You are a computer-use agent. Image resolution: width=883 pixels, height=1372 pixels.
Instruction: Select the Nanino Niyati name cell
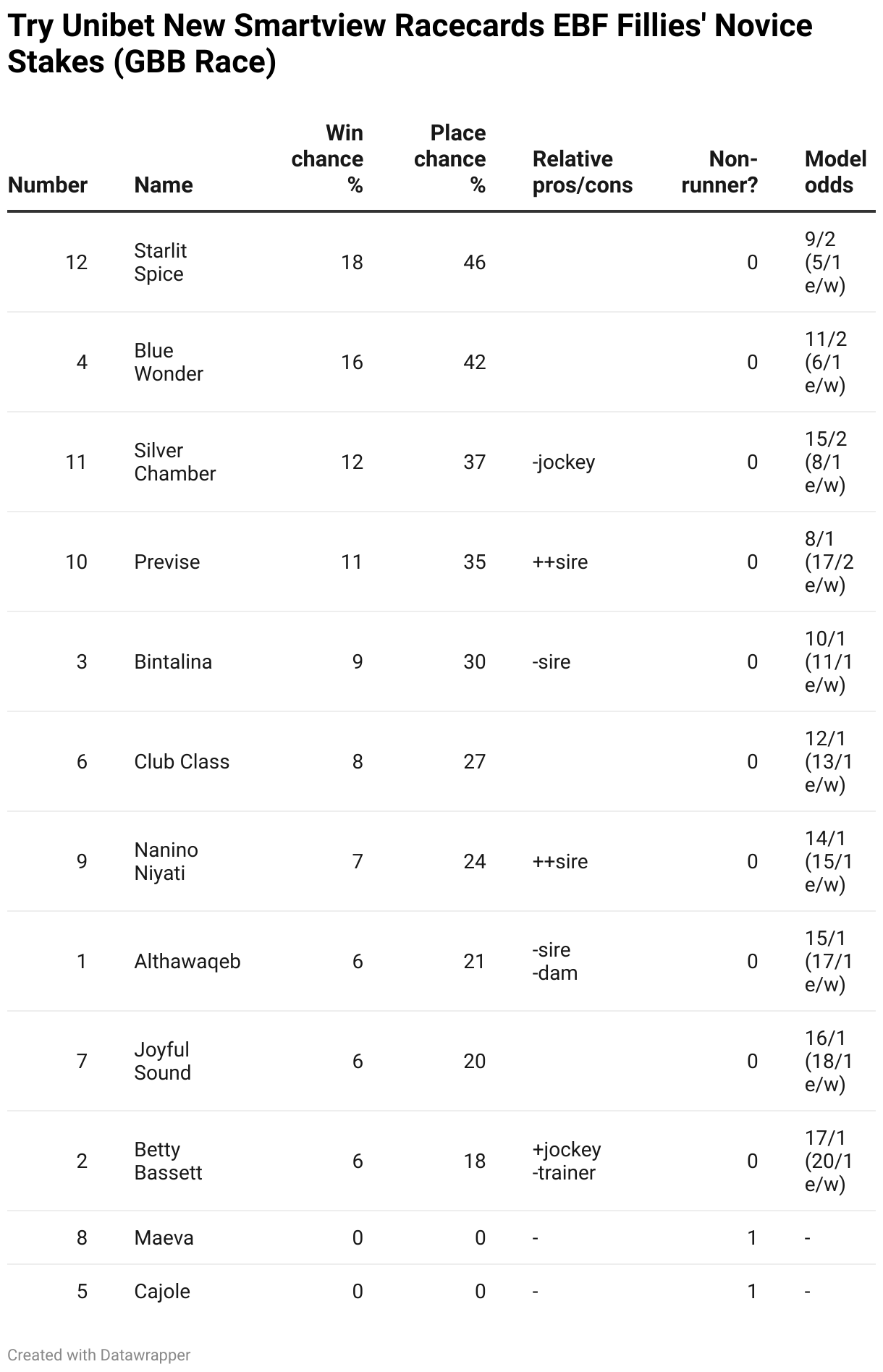166,861
